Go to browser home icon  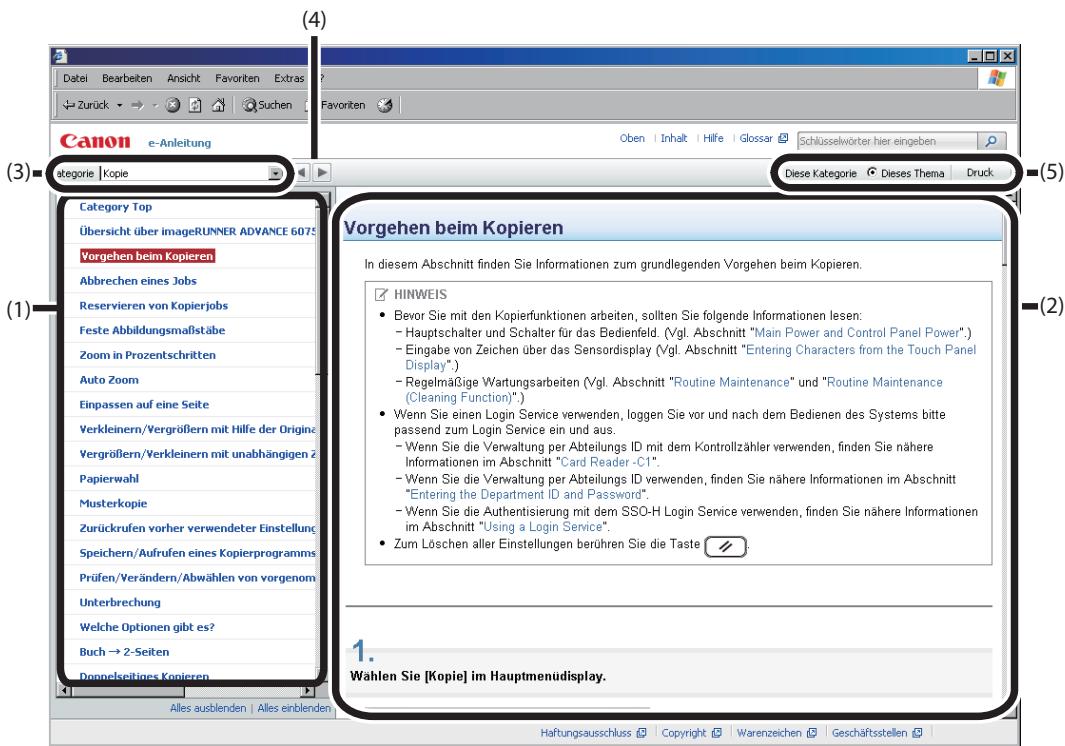click(x=218, y=105)
